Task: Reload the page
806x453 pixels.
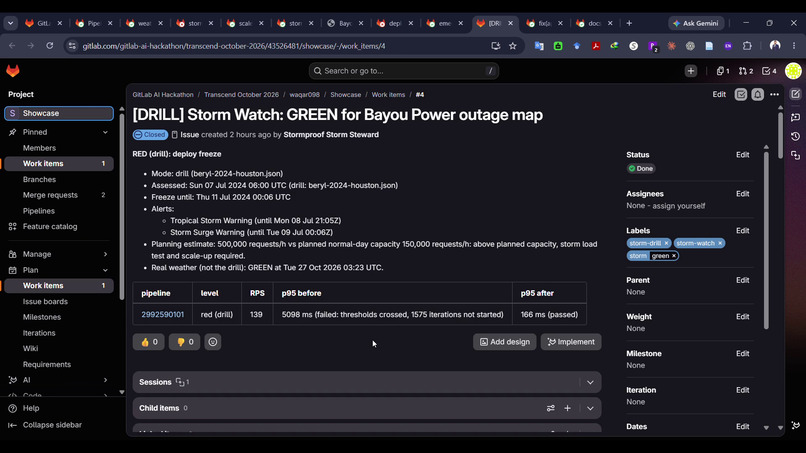Action: 49,46
